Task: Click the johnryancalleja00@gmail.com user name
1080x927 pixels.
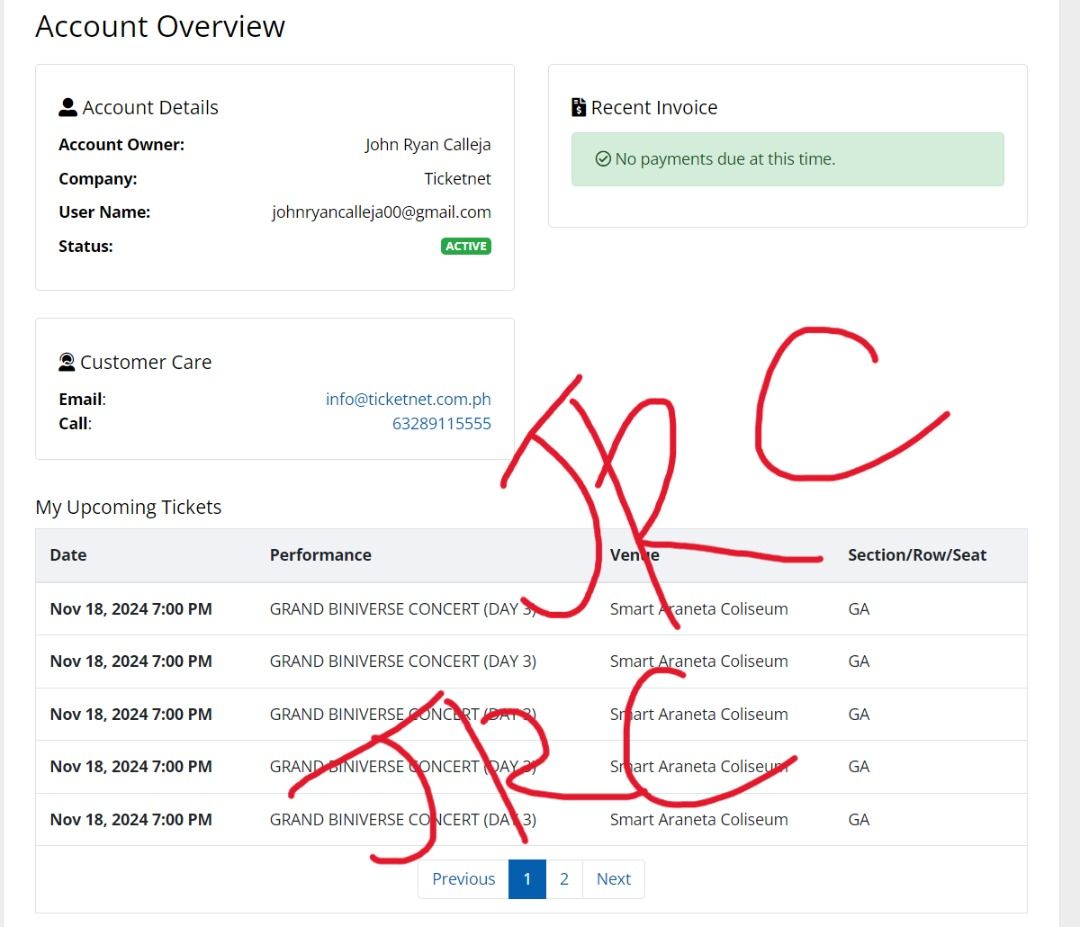Action: pyautogui.click(x=381, y=212)
